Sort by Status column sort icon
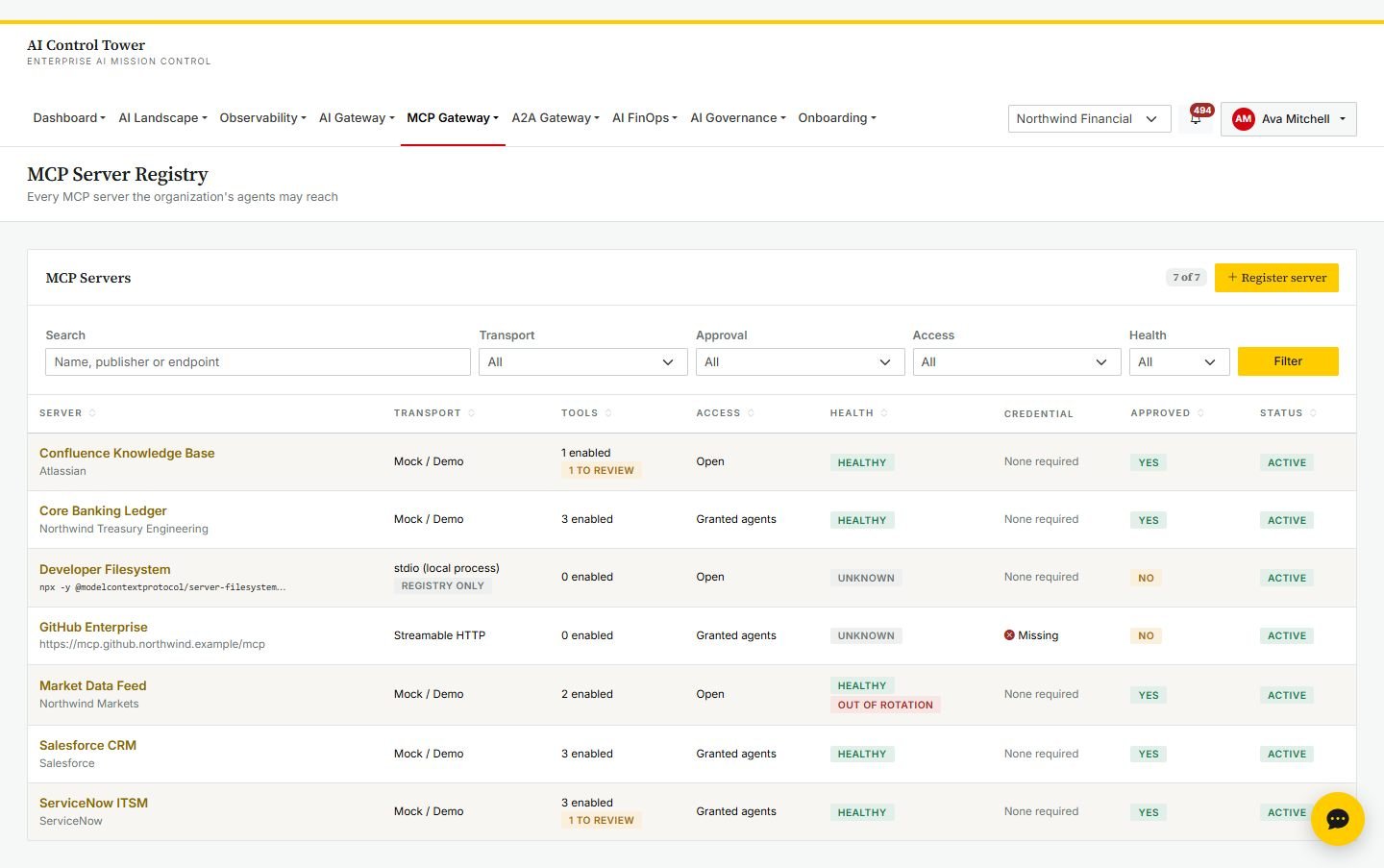The width and height of the screenshot is (1384, 868). click(x=1313, y=413)
